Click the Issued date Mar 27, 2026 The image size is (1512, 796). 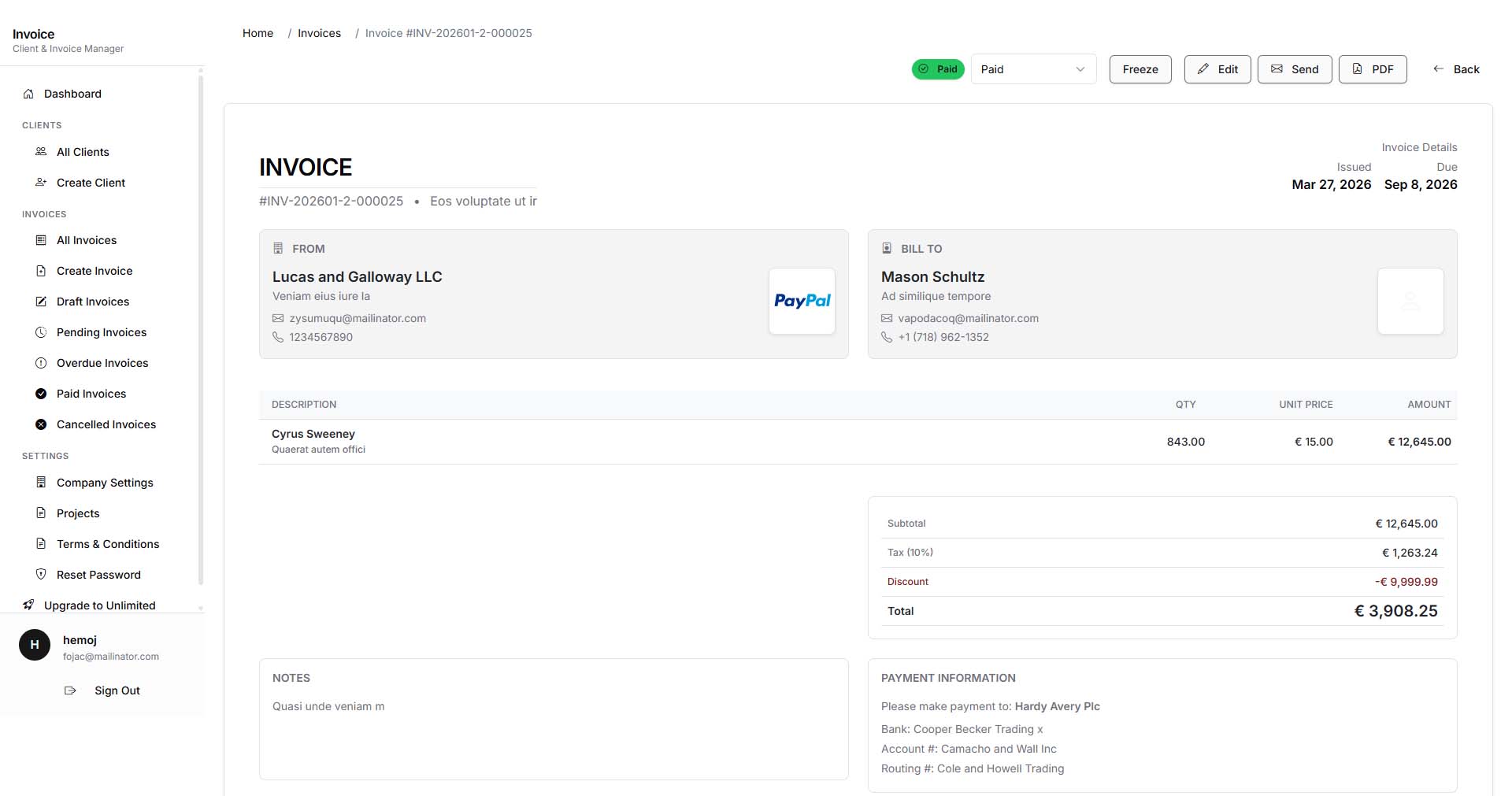click(x=1331, y=184)
